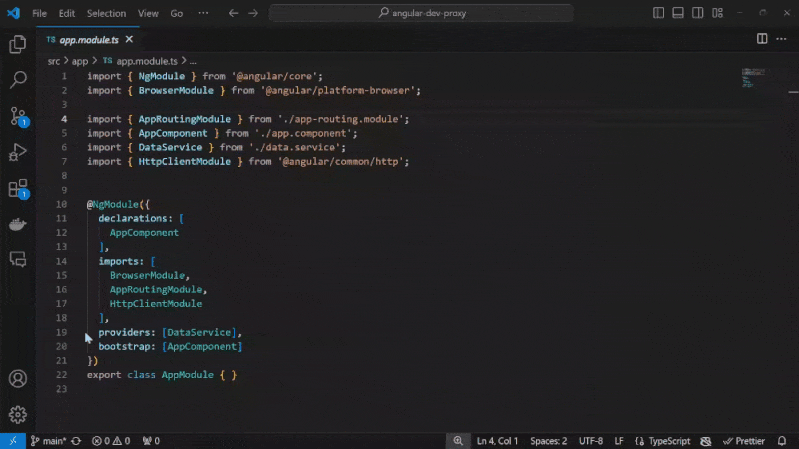Open the Docker view in activity bar
The height and width of the screenshot is (449, 799).
pyautogui.click(x=17, y=224)
